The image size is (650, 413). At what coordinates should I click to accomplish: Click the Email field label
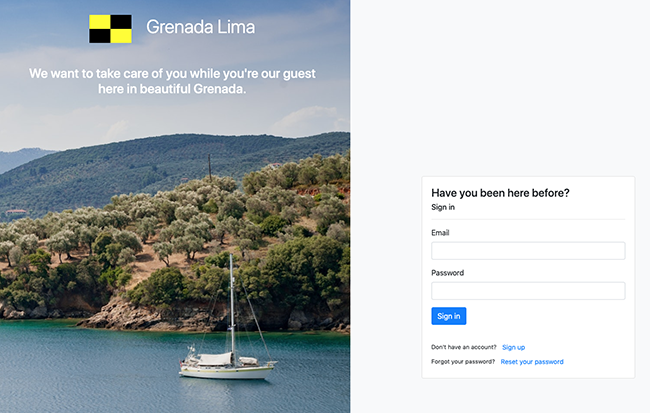click(x=440, y=233)
